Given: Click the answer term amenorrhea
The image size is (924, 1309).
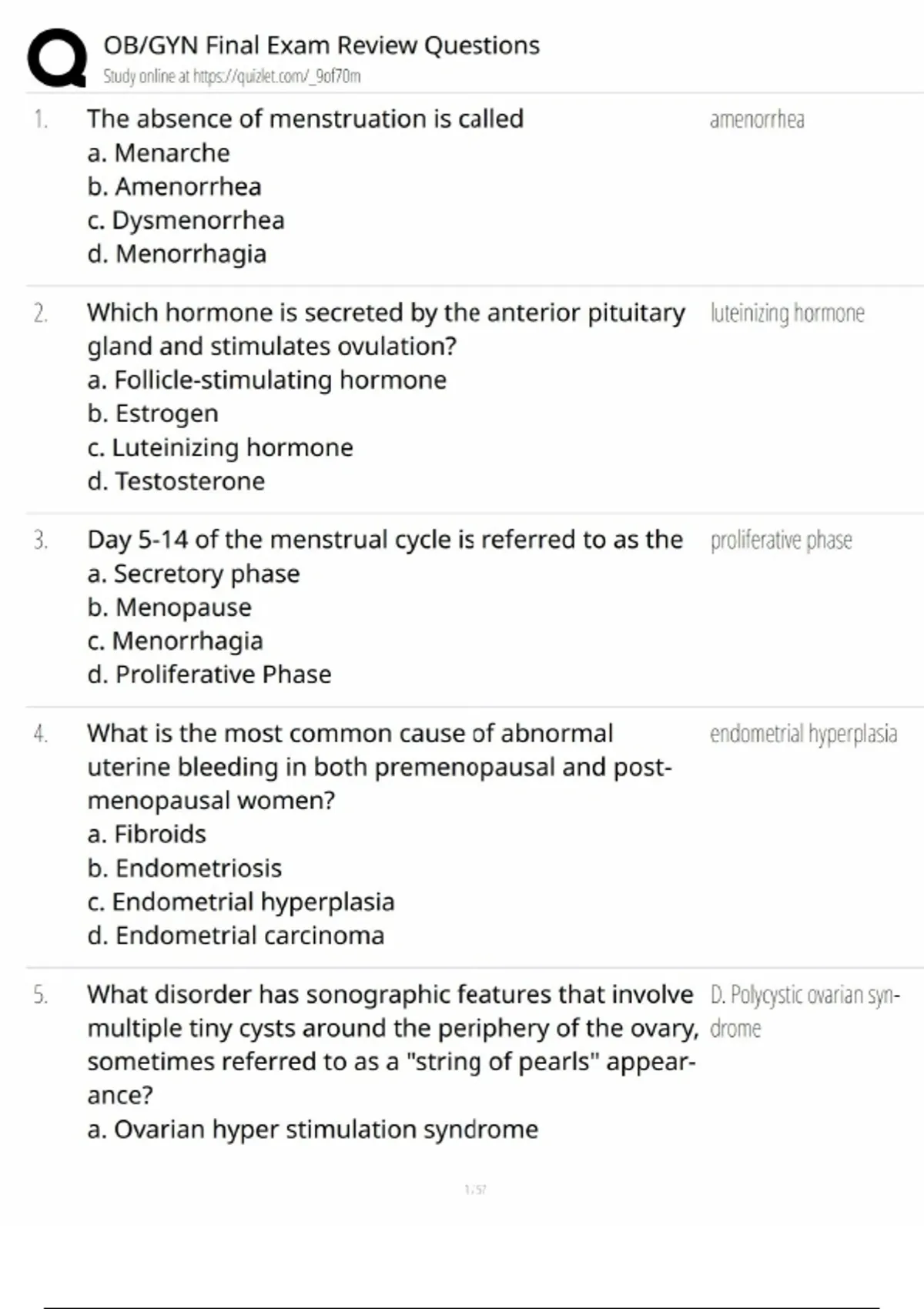Looking at the screenshot, I should tap(757, 119).
